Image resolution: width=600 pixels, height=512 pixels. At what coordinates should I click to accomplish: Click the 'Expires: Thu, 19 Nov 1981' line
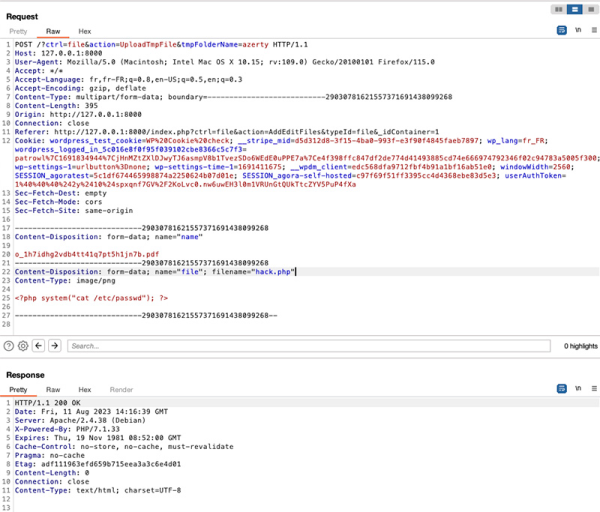(x=98, y=438)
